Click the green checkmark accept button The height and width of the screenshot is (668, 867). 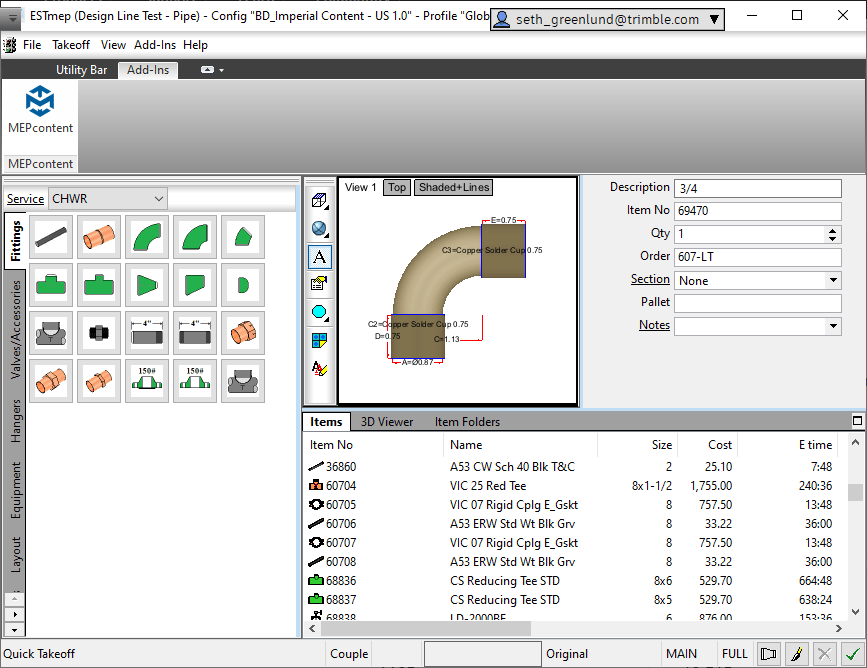coord(853,654)
